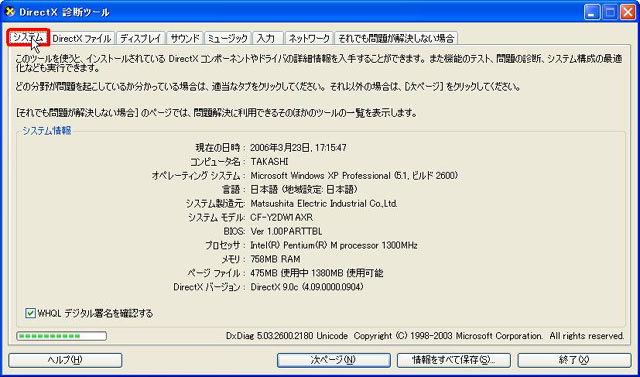Screen dimensions: 640x377
Task: Click the ヘルプ(H) button
Action: (x=65, y=360)
